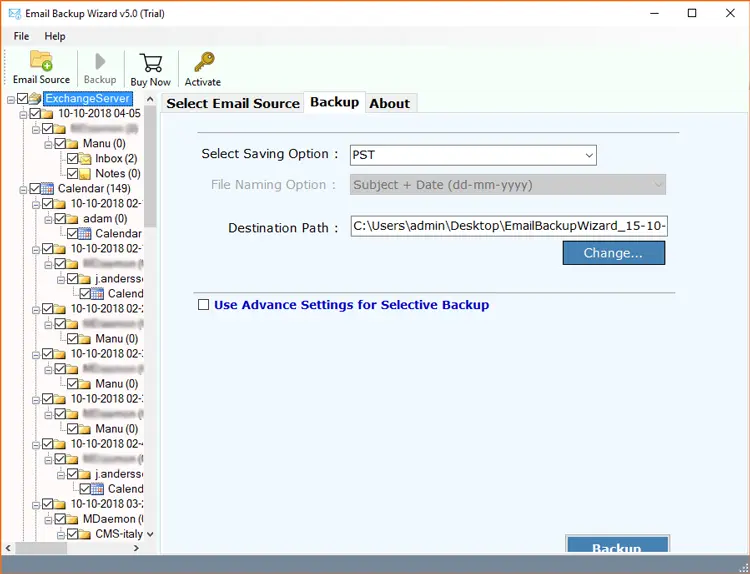Select the Notes (0) folder icon
Screen dimensions: 750x574
tap(85, 174)
